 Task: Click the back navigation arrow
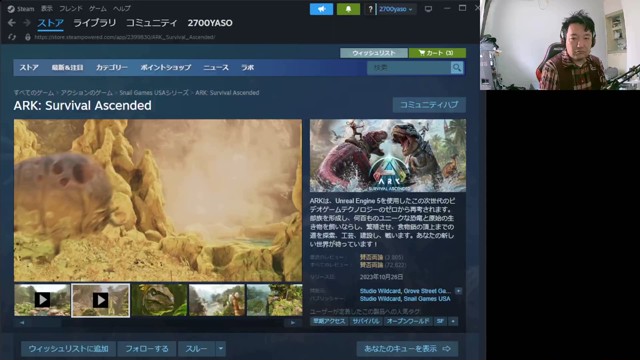click(x=12, y=23)
